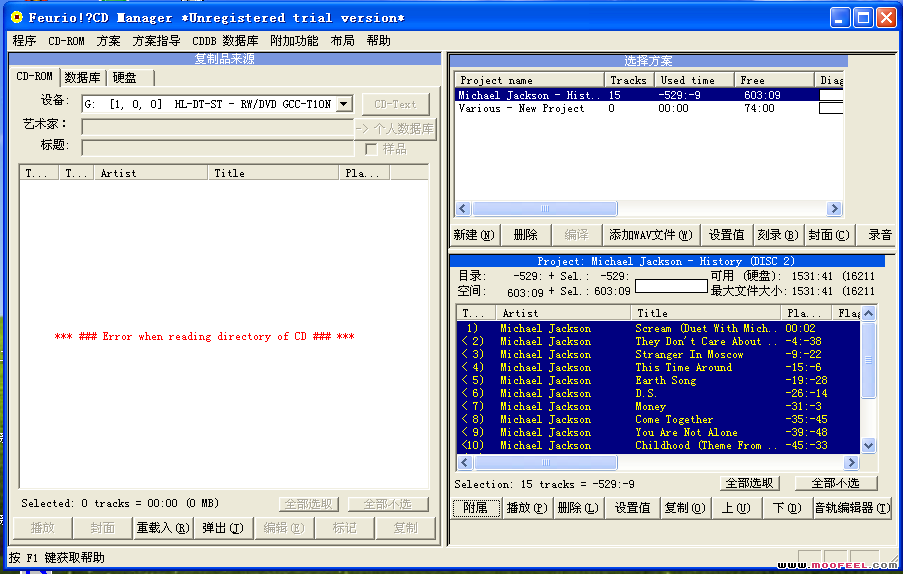903x574 pixels.
Task: Click 全部不选 button in project panel
Action: tap(836, 484)
